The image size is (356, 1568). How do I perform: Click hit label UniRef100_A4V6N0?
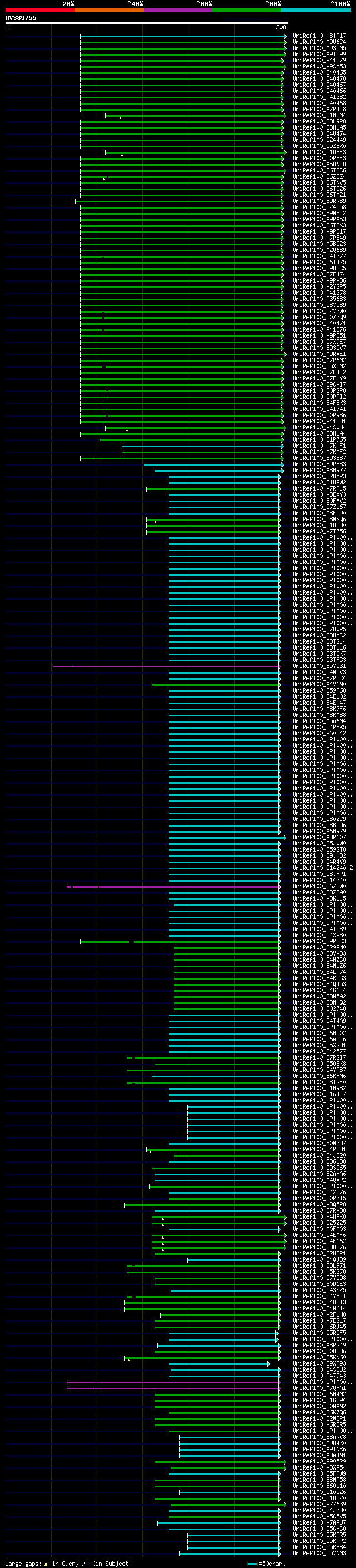tap(319, 684)
